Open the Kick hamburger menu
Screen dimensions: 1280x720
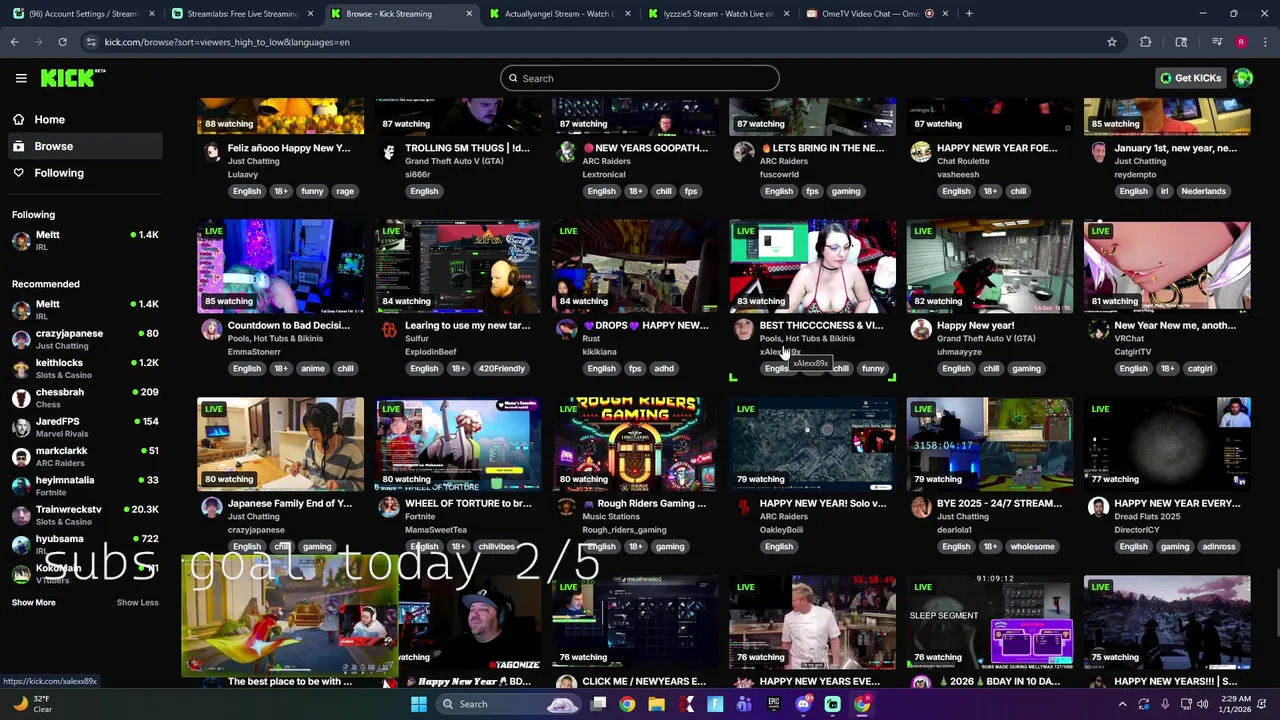click(x=21, y=78)
